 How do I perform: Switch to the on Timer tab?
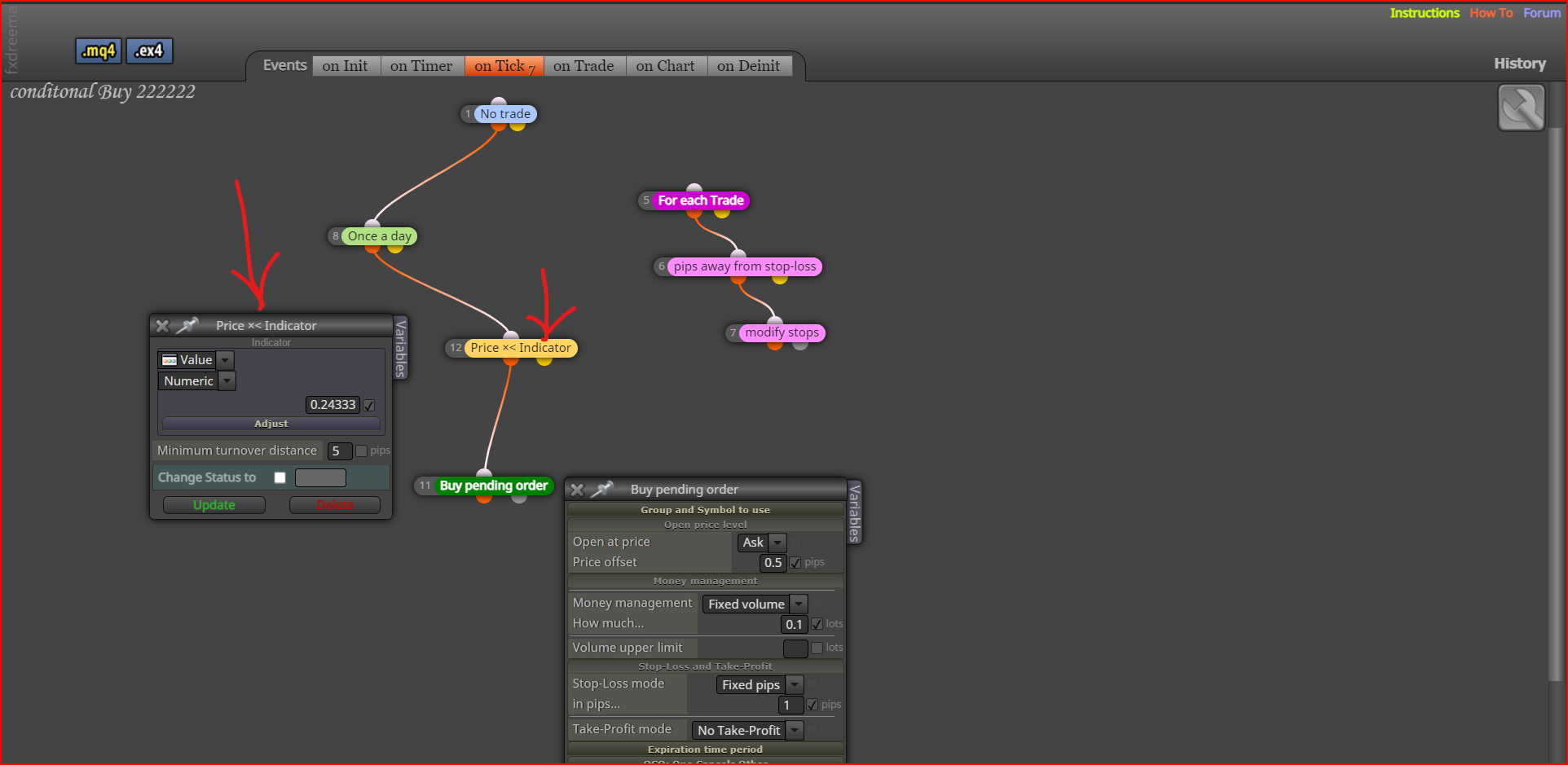[x=421, y=66]
